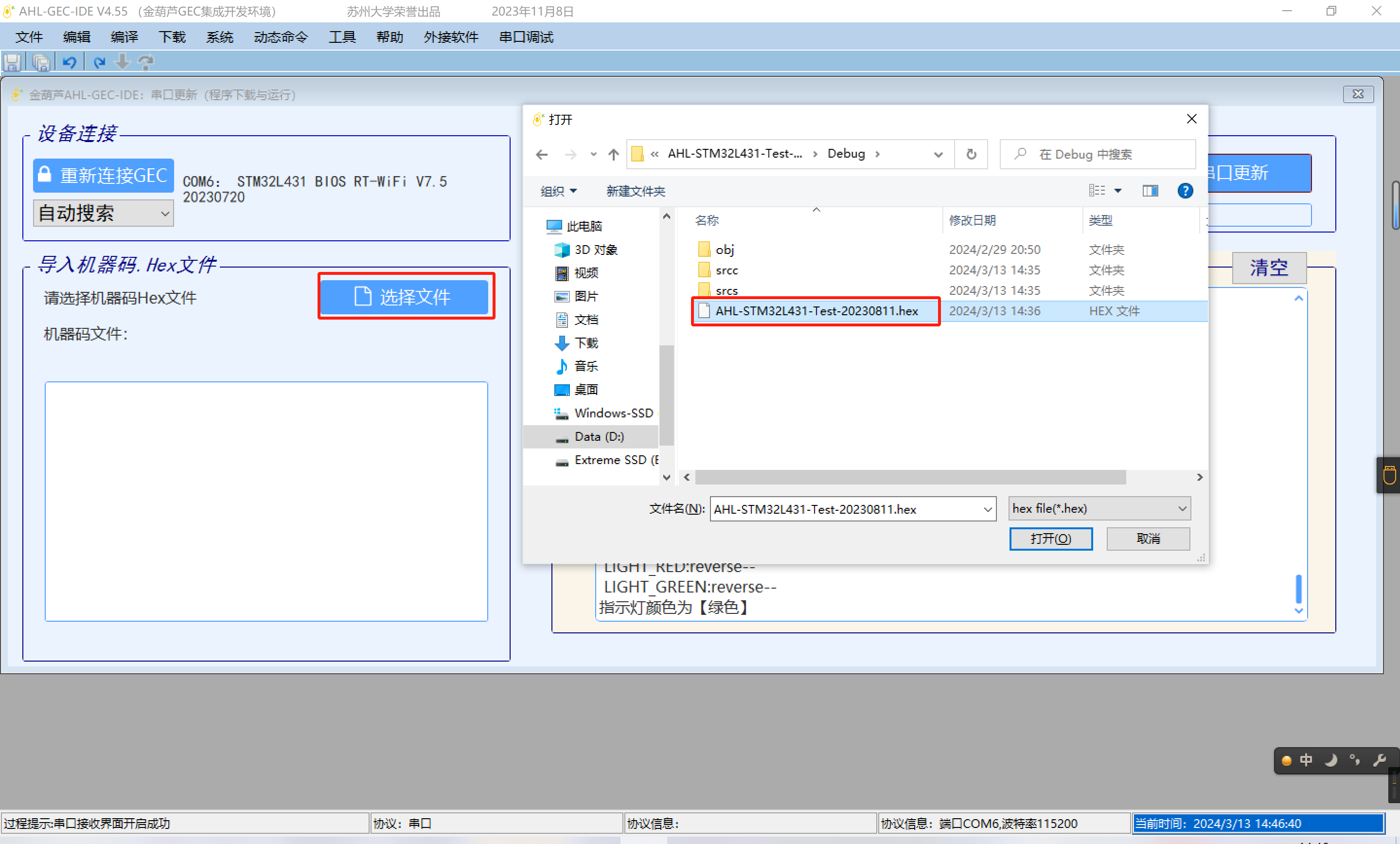Open the 下载 menu

point(172,37)
